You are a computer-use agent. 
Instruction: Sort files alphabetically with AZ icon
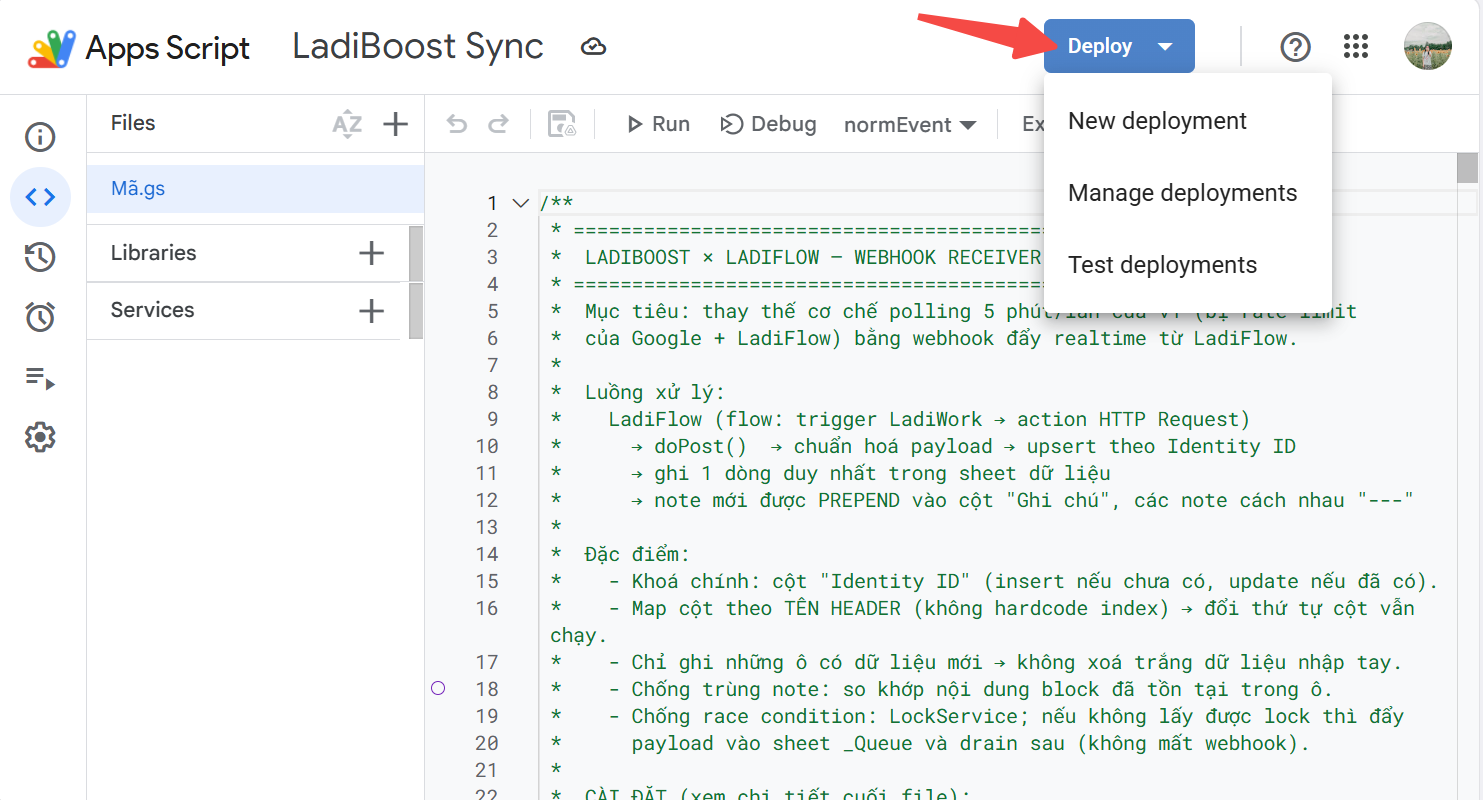(347, 124)
